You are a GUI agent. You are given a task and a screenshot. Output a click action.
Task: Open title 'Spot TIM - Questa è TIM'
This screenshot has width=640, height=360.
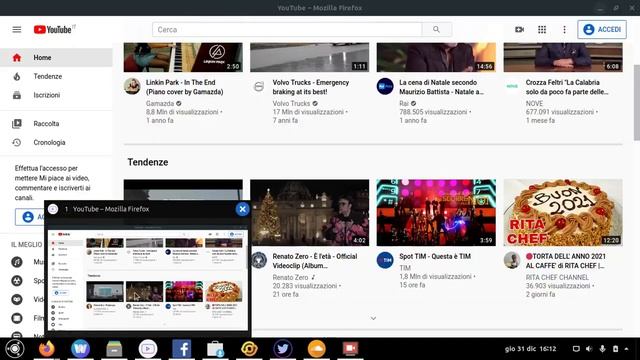click(435, 256)
